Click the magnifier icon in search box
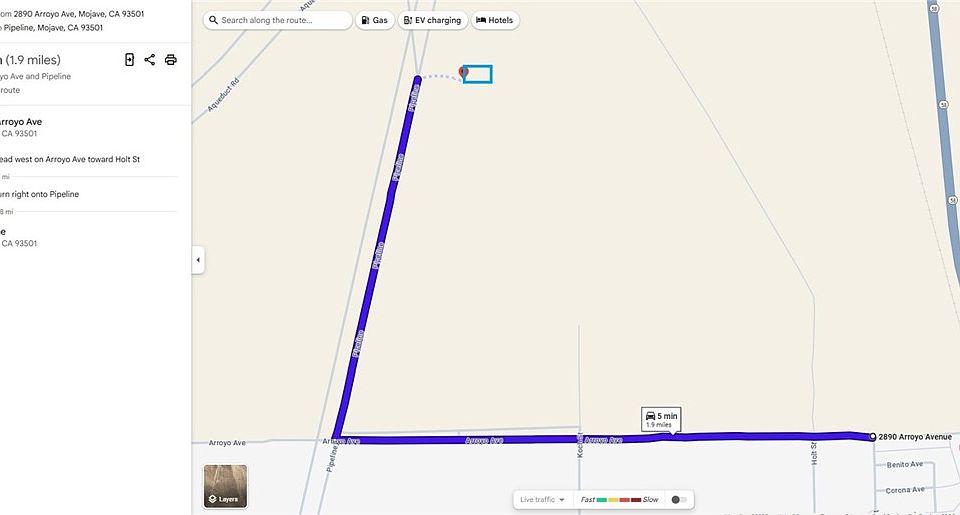 point(213,20)
